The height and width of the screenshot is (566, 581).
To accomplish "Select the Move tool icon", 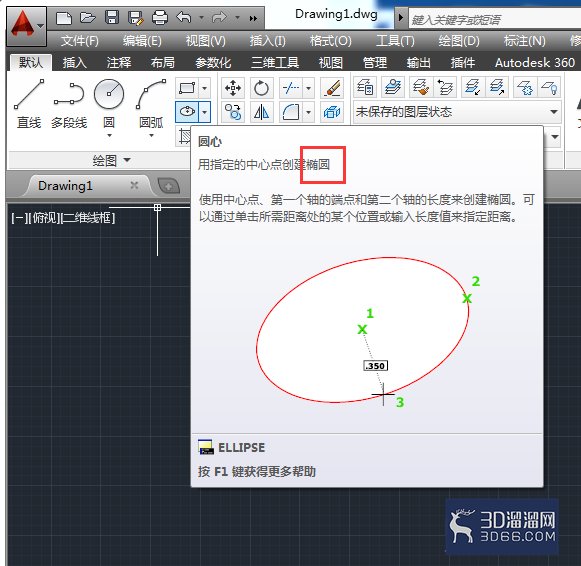I will [x=233, y=88].
